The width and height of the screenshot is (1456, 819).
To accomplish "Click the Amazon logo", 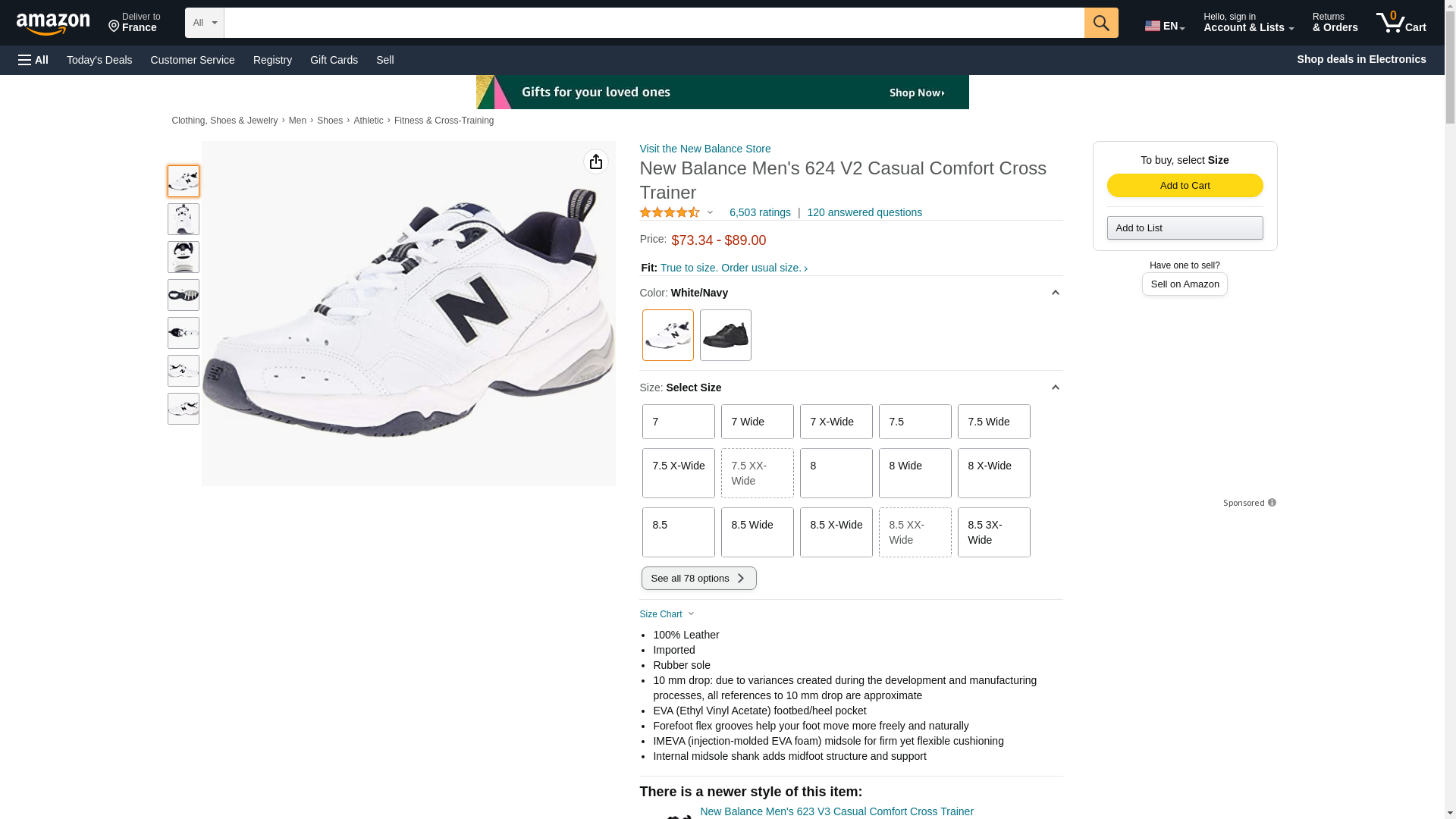I will pyautogui.click(x=53, y=24).
